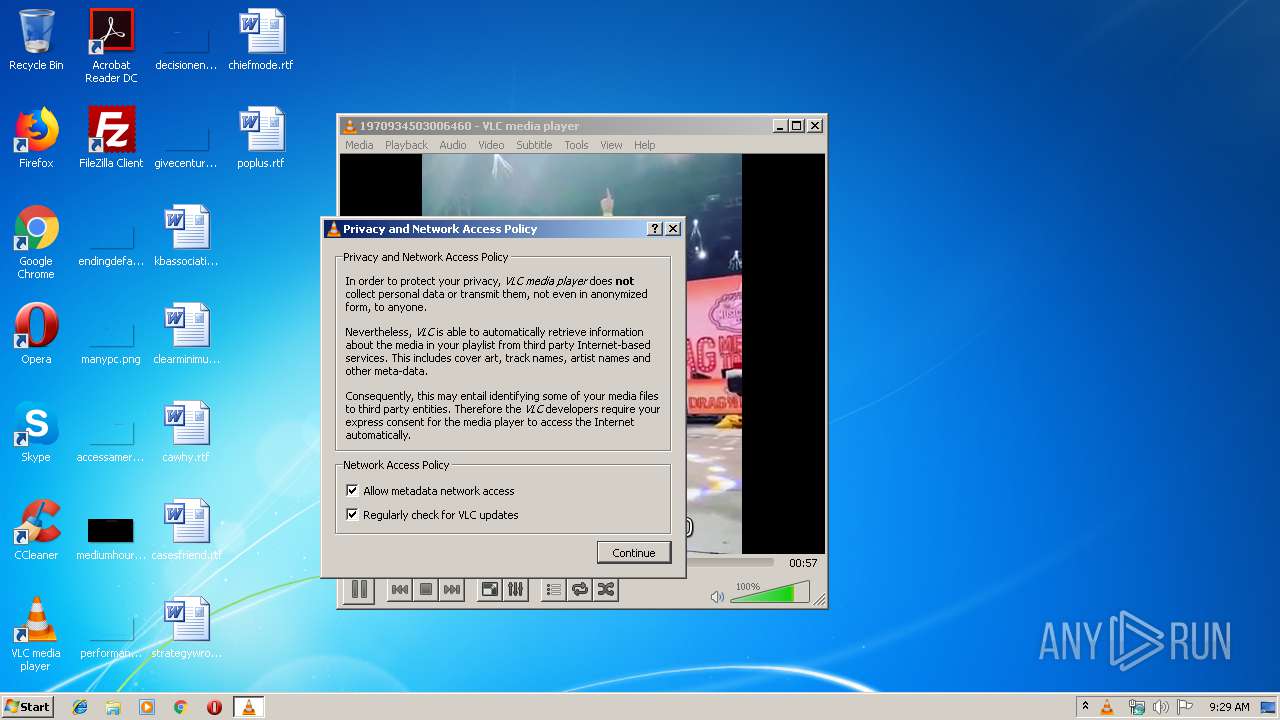Launch Internet Explorer from taskbar

(x=80, y=707)
